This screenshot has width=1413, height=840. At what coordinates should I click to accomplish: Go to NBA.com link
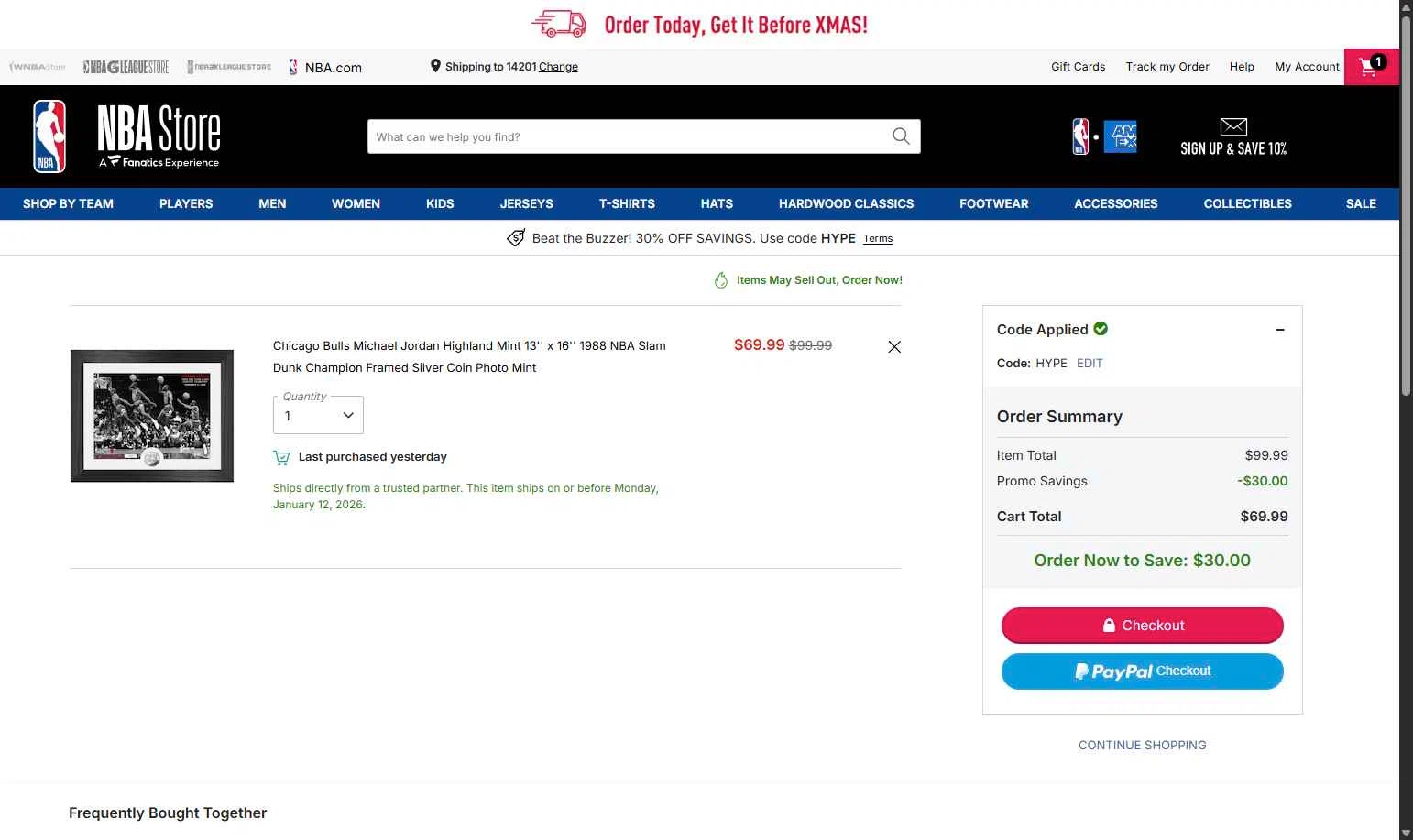coord(325,67)
